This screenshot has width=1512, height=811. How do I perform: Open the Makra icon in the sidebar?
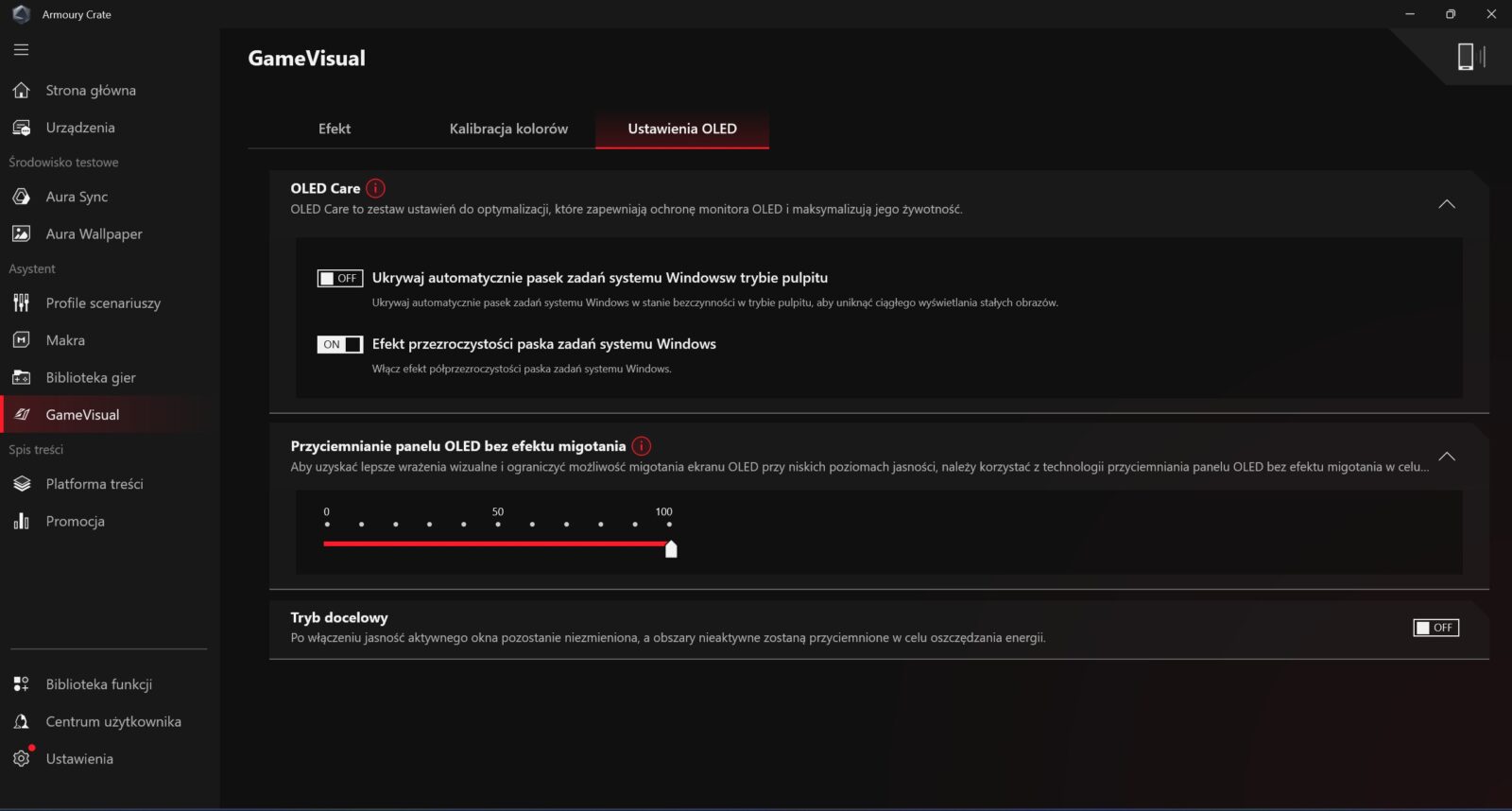tap(21, 340)
